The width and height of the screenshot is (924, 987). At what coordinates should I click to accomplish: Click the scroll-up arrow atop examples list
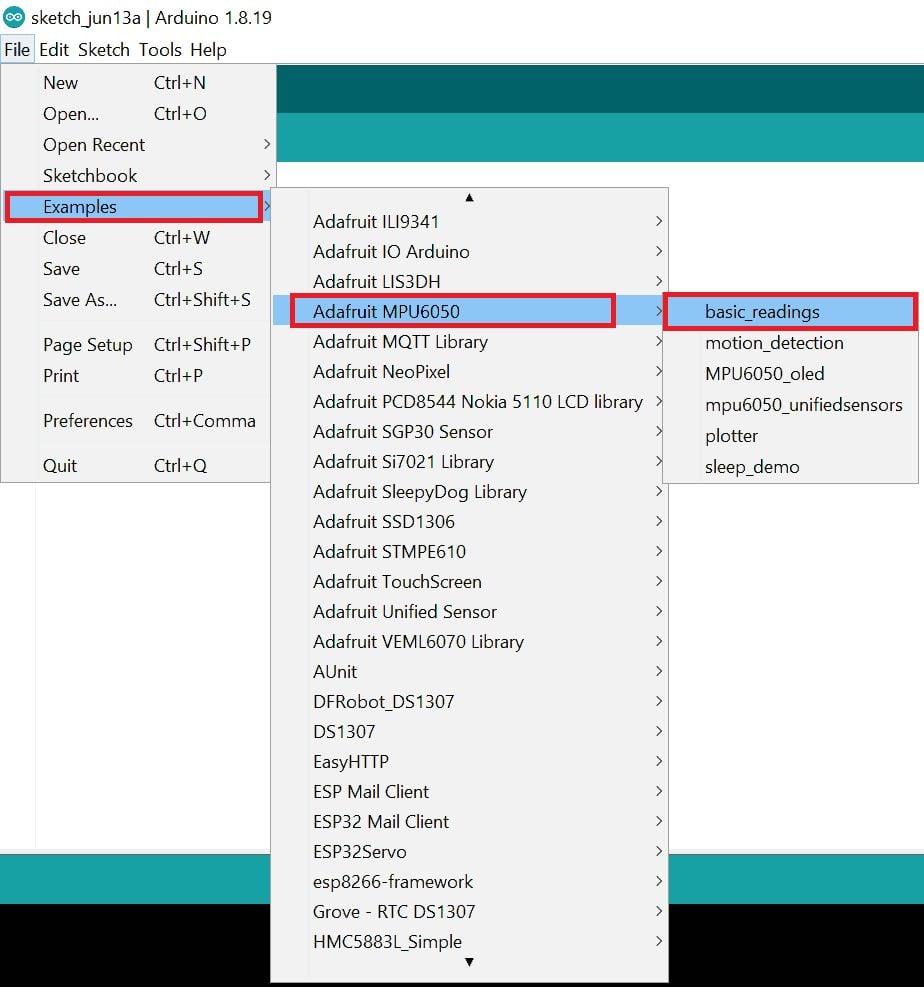(x=469, y=198)
